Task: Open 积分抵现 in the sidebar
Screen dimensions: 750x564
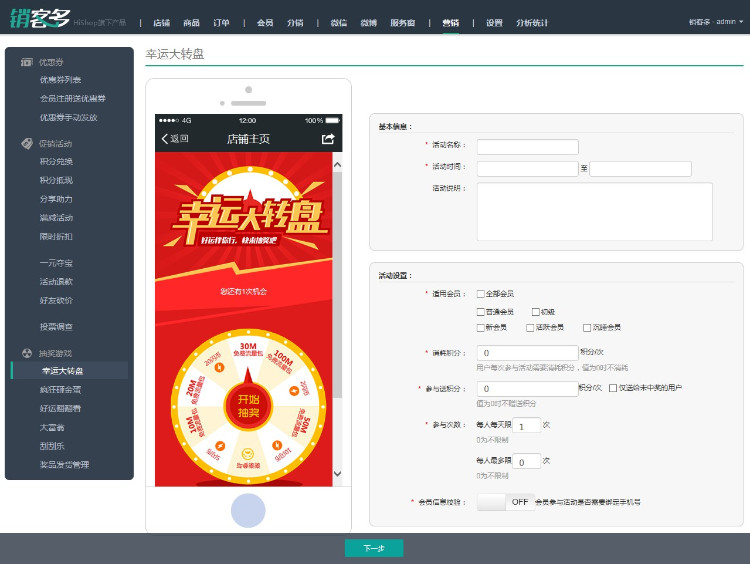Action: 56,180
